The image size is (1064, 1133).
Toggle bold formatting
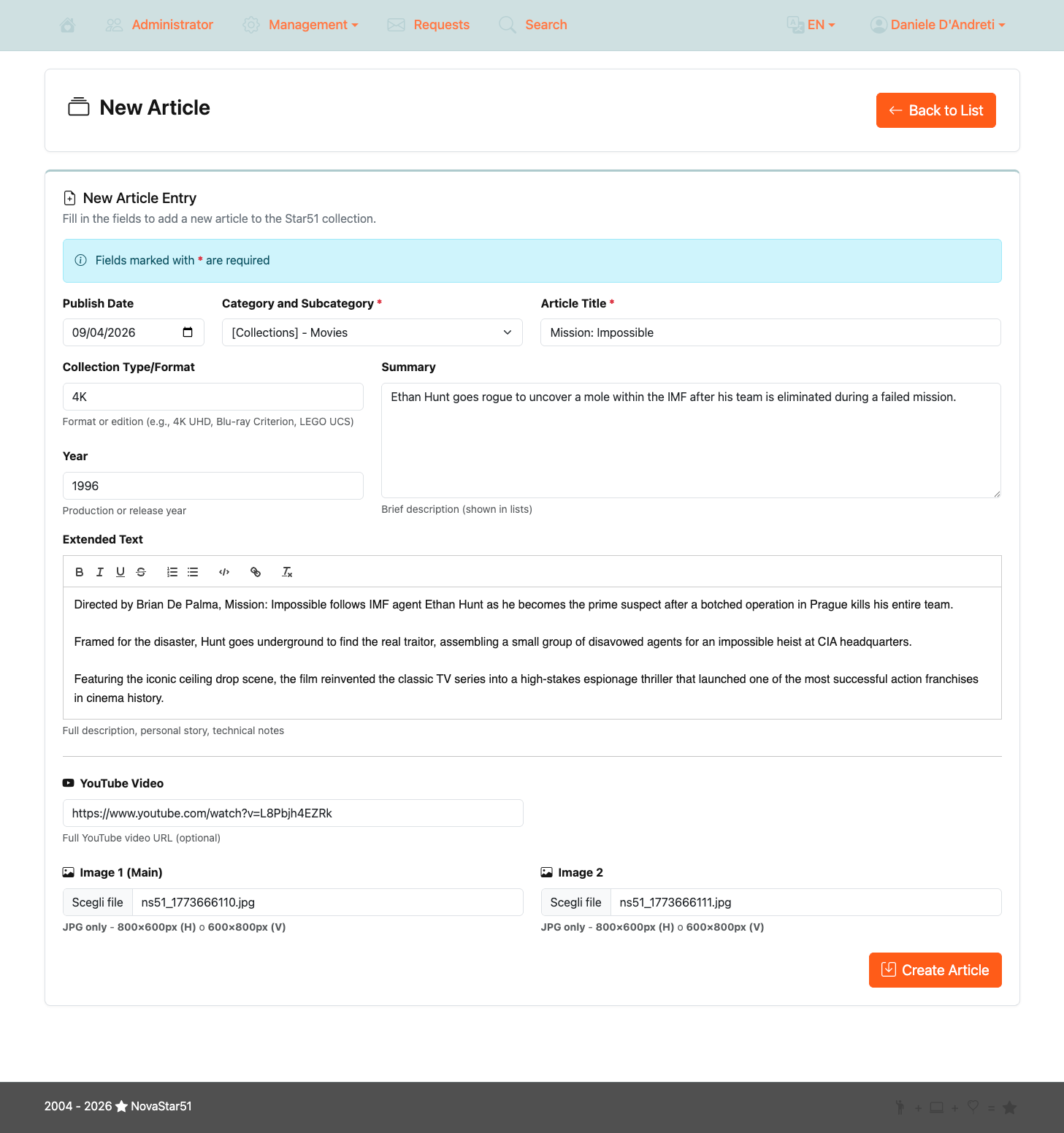pyautogui.click(x=79, y=572)
